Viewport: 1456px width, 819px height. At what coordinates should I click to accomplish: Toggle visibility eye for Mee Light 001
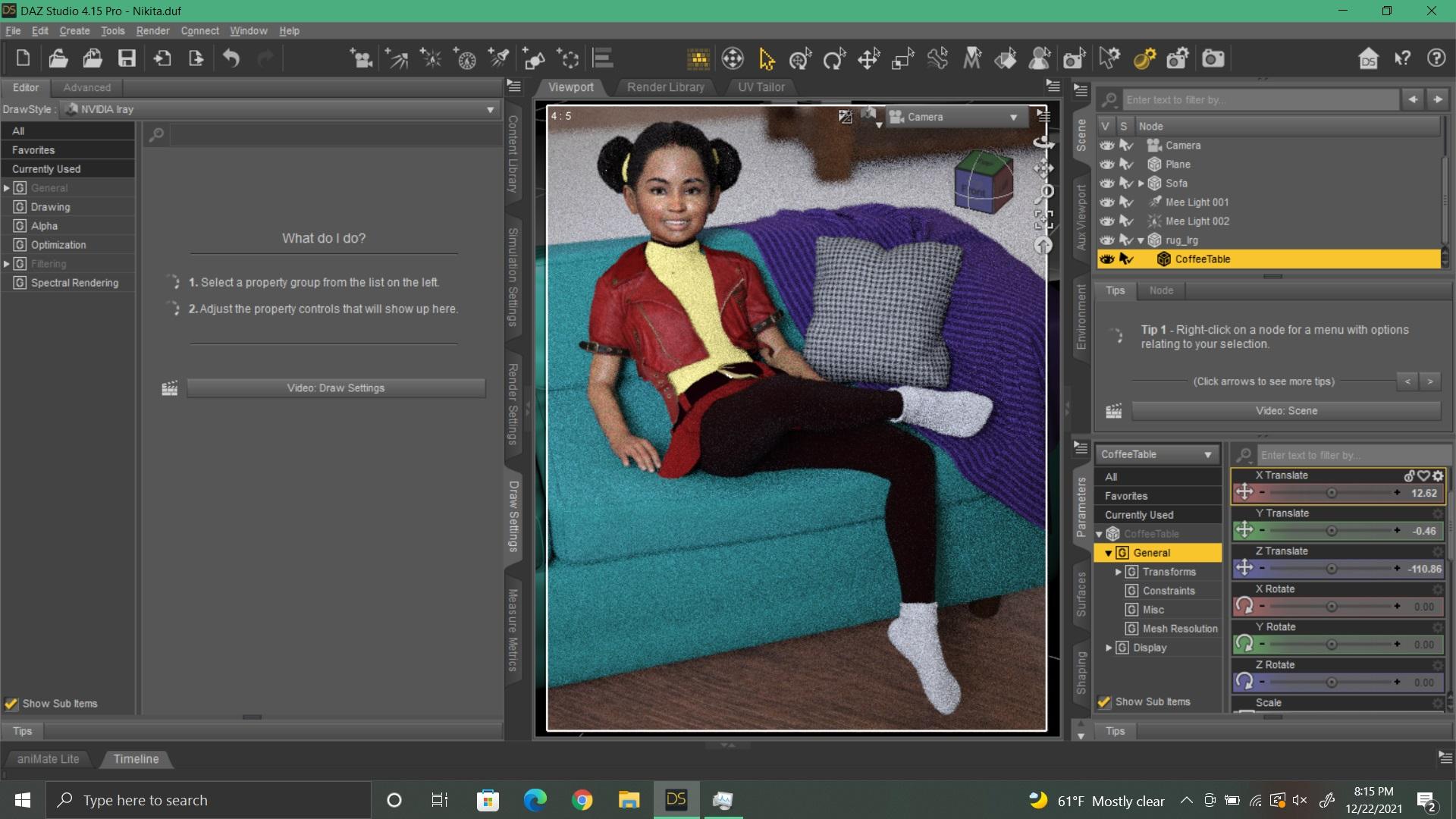click(x=1106, y=202)
